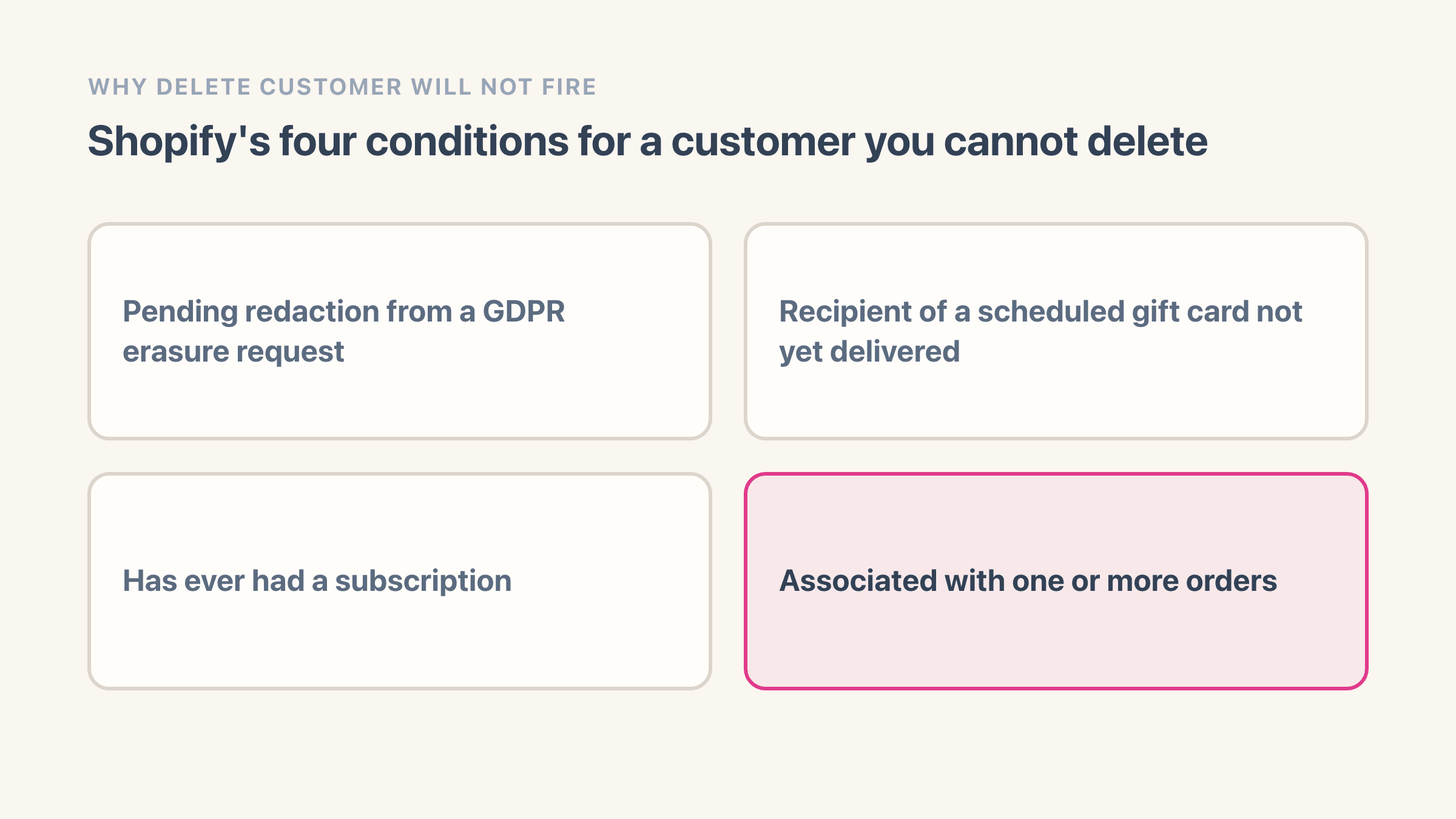Viewport: 1456px width, 819px height.
Task: Click 'erasure request' text in GDPR card
Action: (x=234, y=352)
